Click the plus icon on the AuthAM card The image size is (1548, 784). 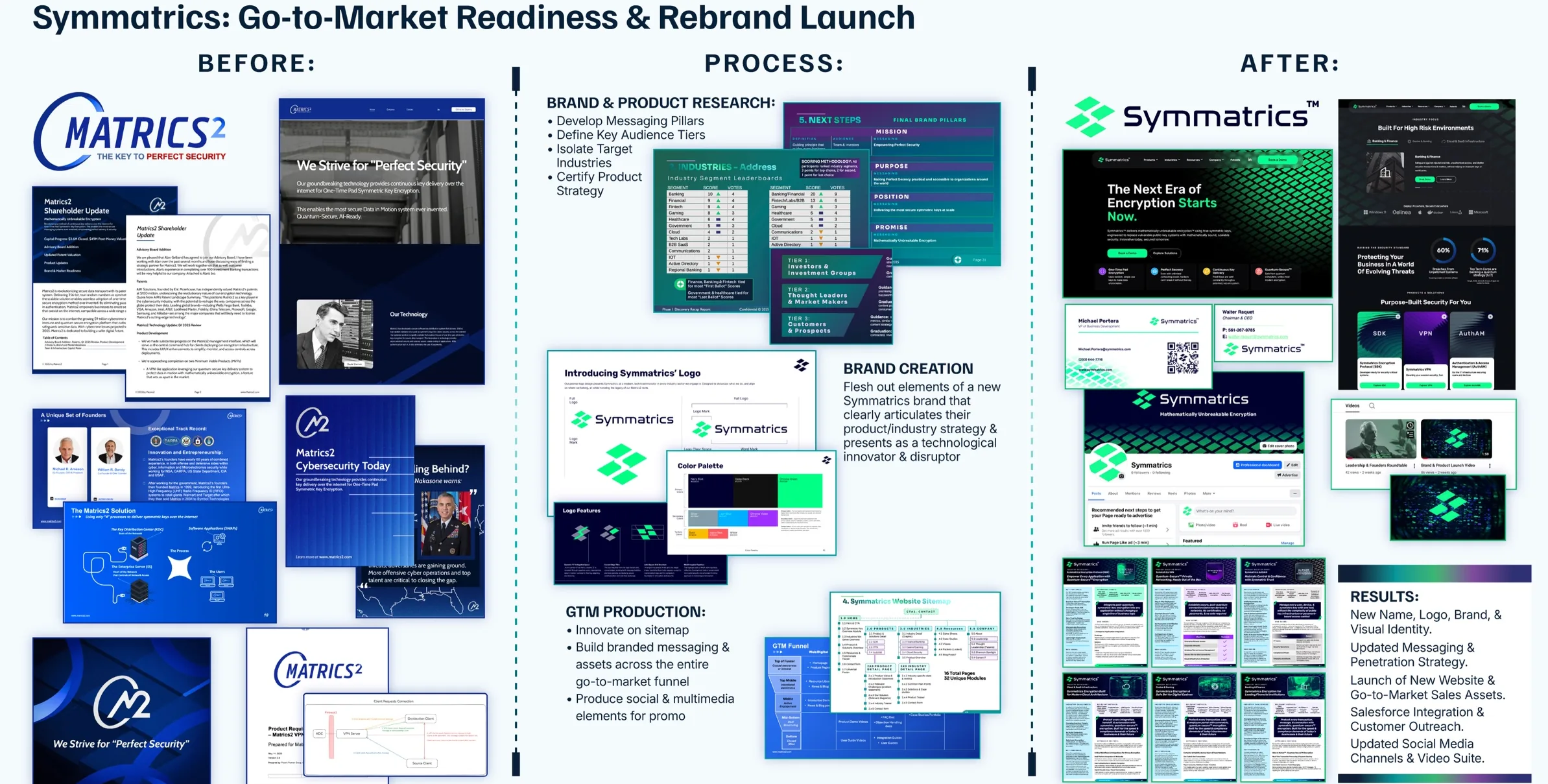tap(1490, 316)
